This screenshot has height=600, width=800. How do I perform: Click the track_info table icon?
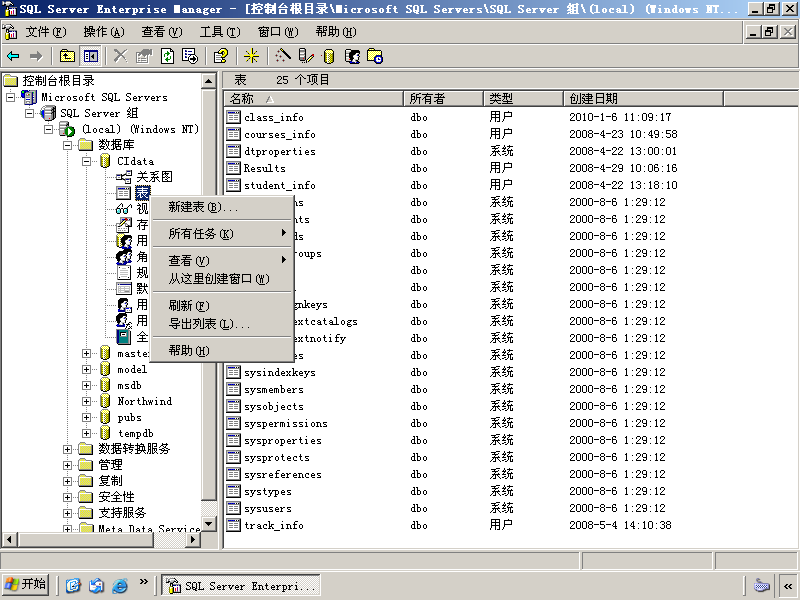click(x=233, y=525)
